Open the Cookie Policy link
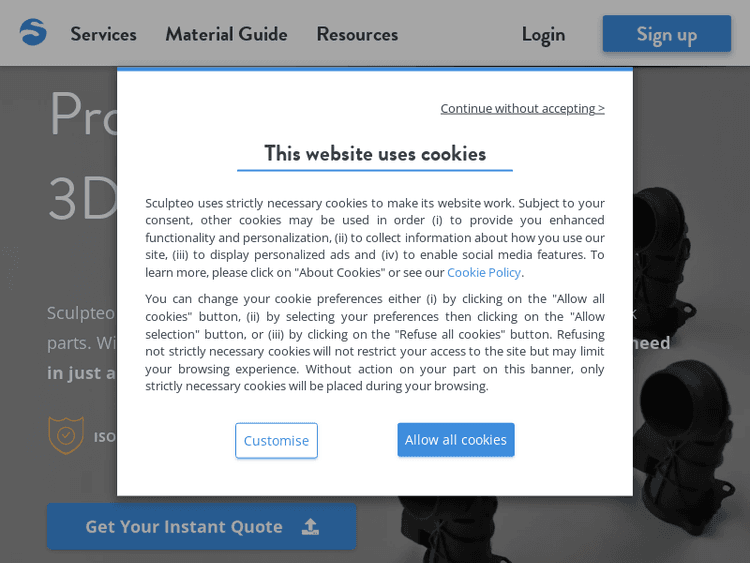Image resolution: width=750 pixels, height=563 pixels. (x=484, y=272)
